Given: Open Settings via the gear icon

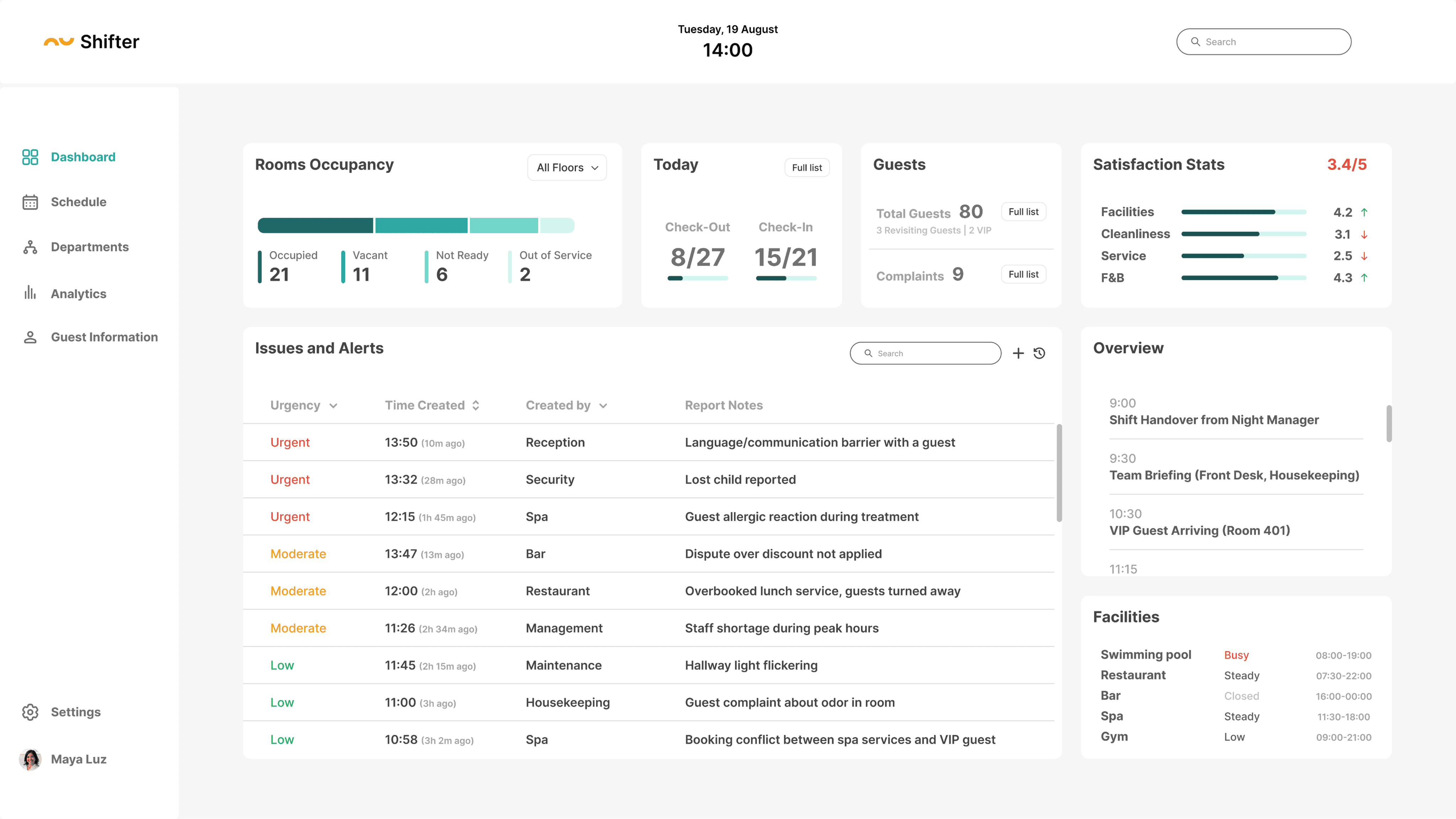Looking at the screenshot, I should [x=30, y=712].
